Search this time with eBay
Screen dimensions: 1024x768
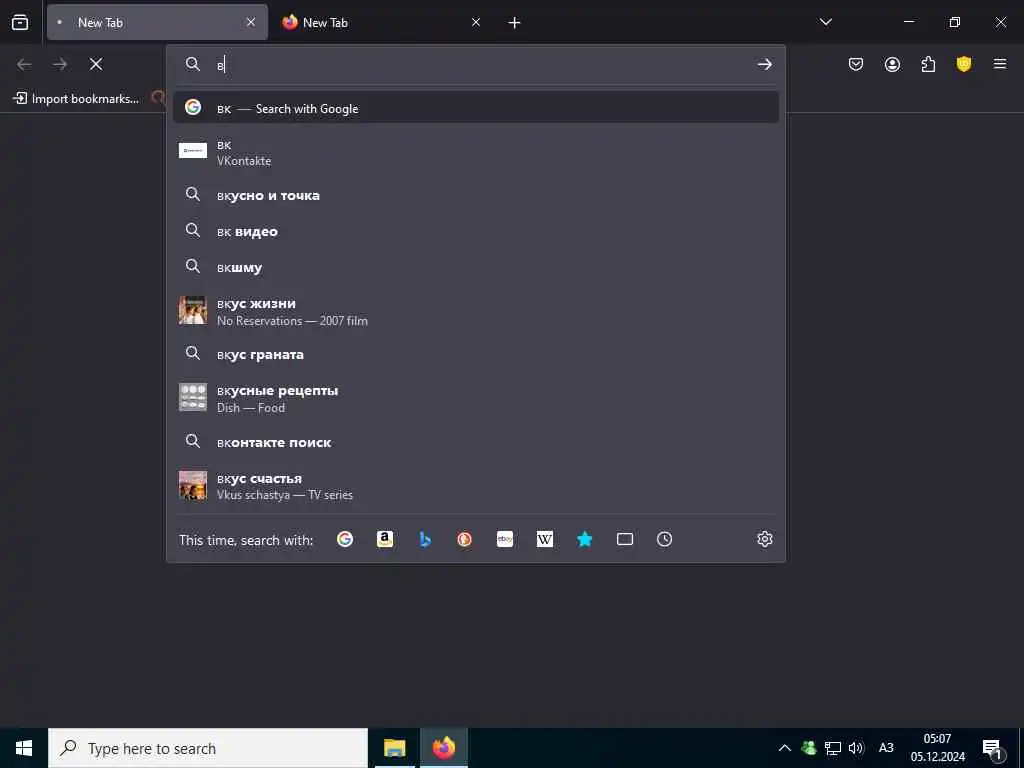[x=505, y=539]
